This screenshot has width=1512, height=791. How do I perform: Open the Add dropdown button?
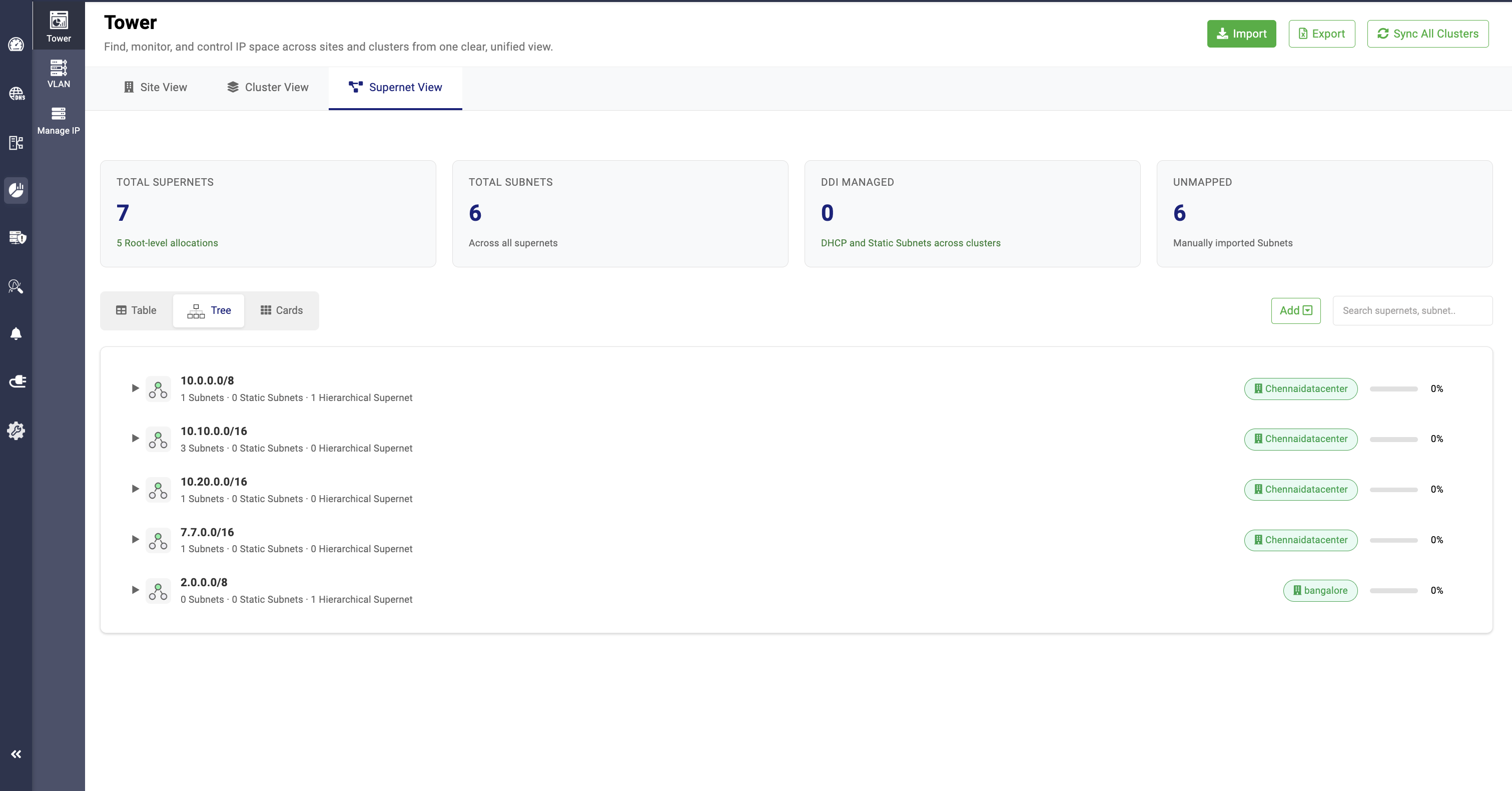click(1295, 310)
